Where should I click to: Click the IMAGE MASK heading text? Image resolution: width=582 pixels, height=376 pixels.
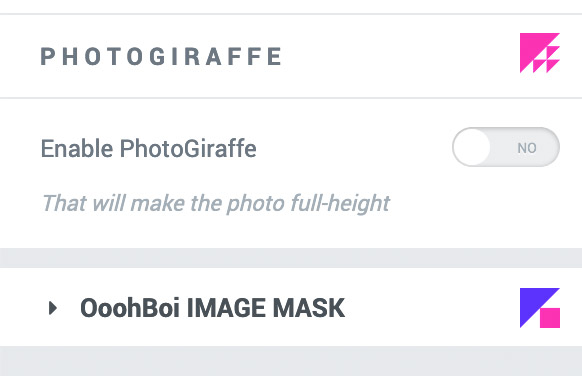pyautogui.click(x=266, y=308)
